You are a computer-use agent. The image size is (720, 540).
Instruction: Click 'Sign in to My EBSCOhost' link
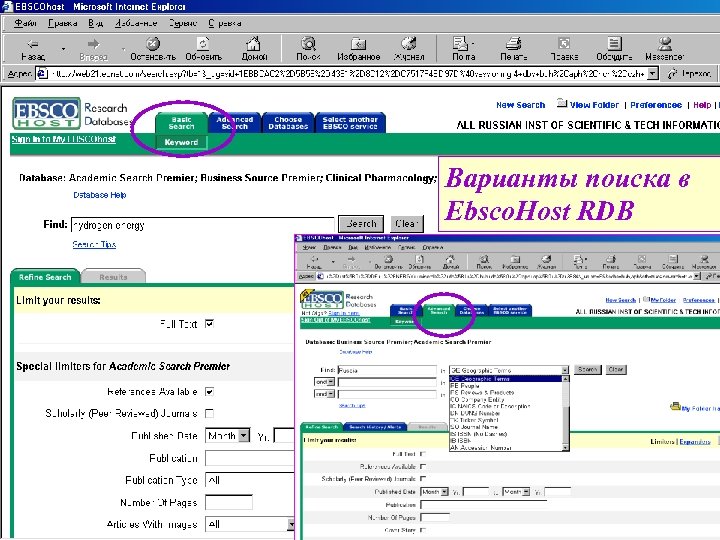[63, 139]
